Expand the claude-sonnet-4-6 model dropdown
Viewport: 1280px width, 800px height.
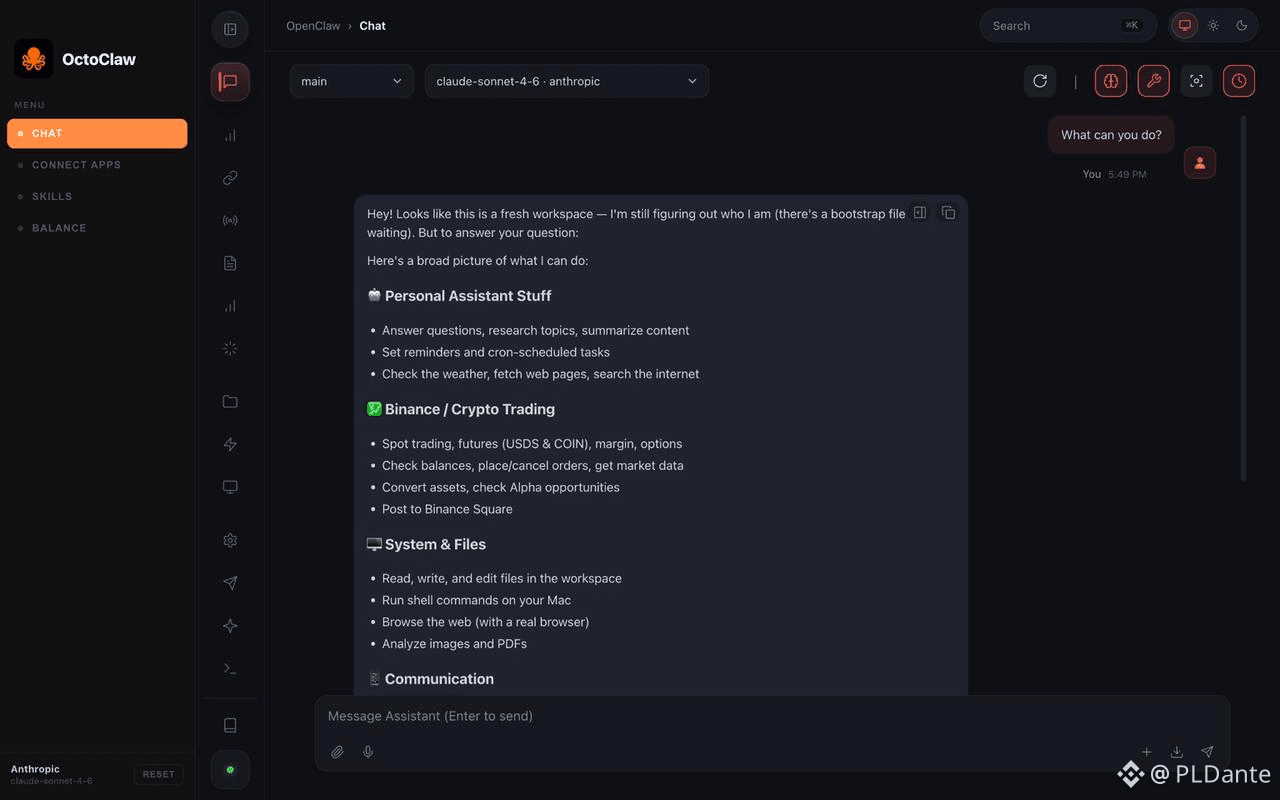point(567,81)
